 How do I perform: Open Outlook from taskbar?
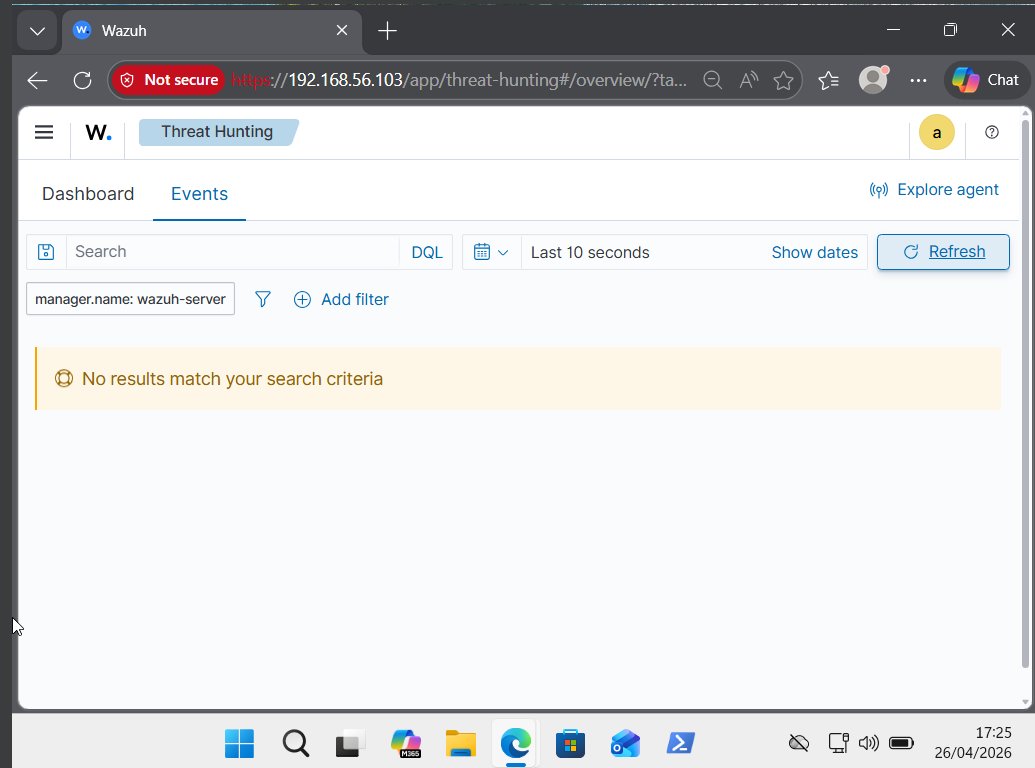pyautogui.click(x=625, y=744)
